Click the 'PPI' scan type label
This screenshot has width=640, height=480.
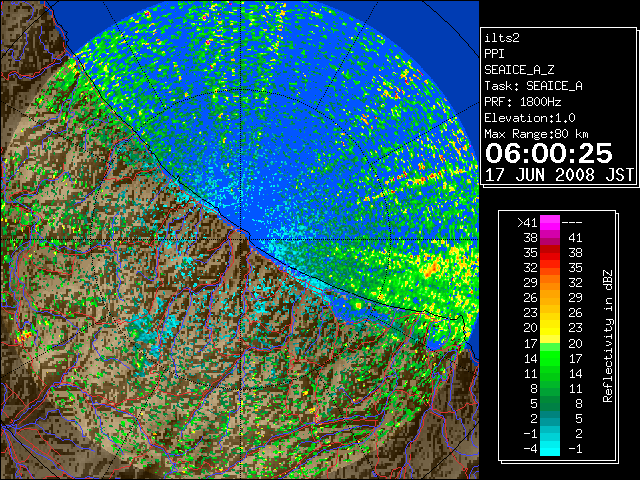(494, 54)
